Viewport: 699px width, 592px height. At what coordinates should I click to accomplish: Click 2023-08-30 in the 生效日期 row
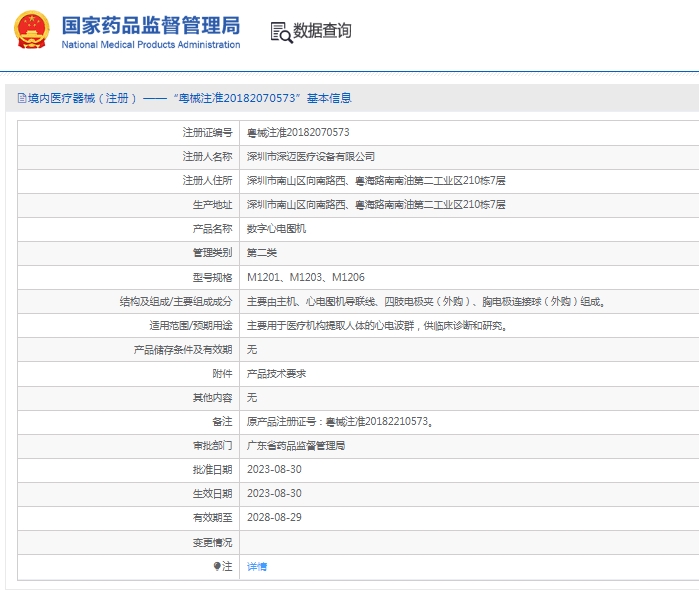coord(274,493)
